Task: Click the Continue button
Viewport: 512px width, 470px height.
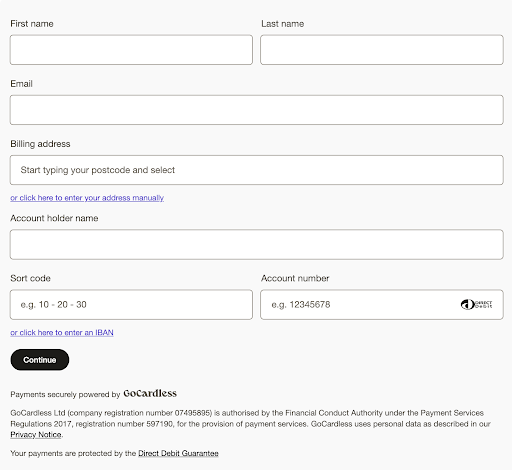Action: pyautogui.click(x=40, y=360)
